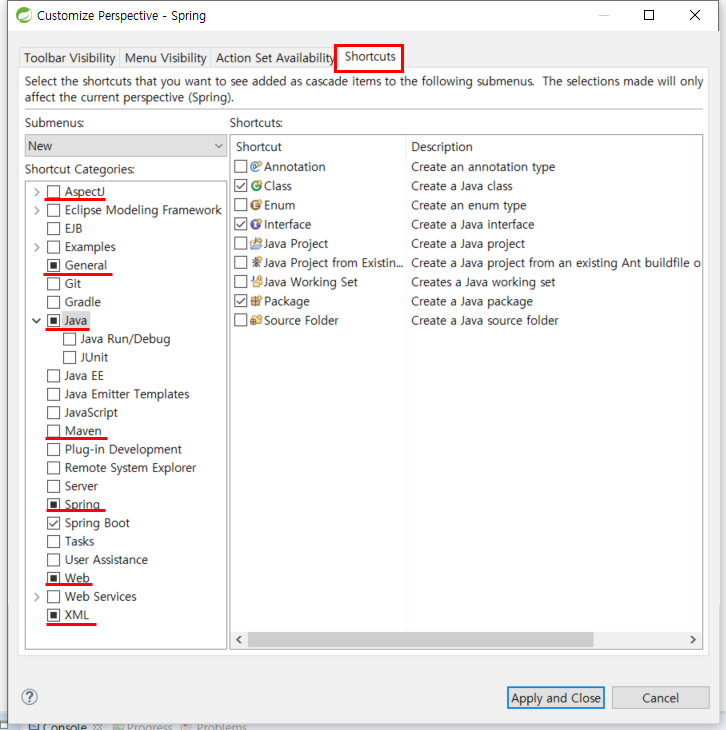Click the Java Project shortcut icon
The width and height of the screenshot is (726, 730).
pyautogui.click(x=256, y=243)
